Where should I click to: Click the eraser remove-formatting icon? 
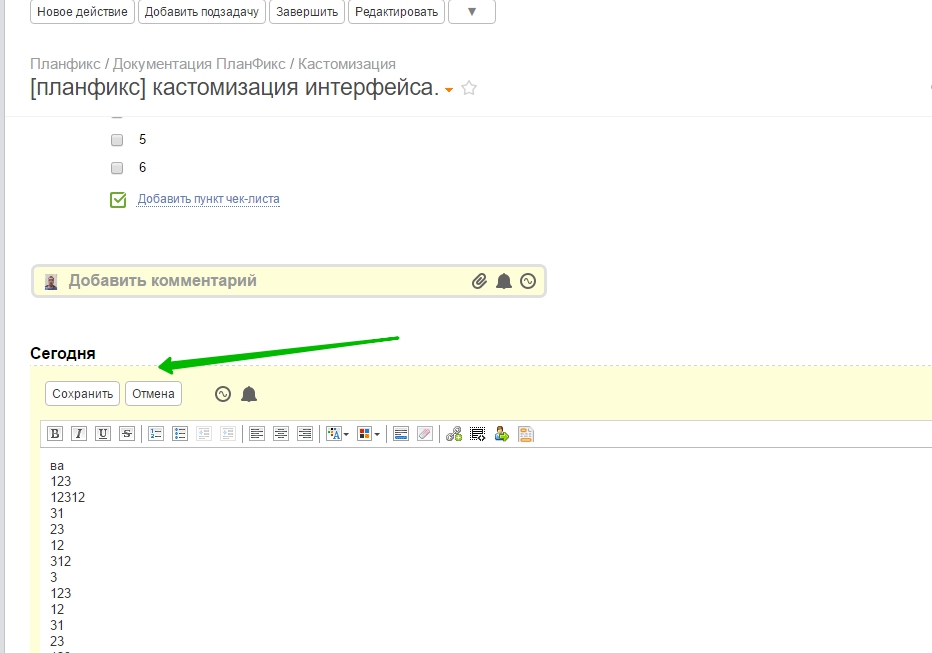coord(425,434)
